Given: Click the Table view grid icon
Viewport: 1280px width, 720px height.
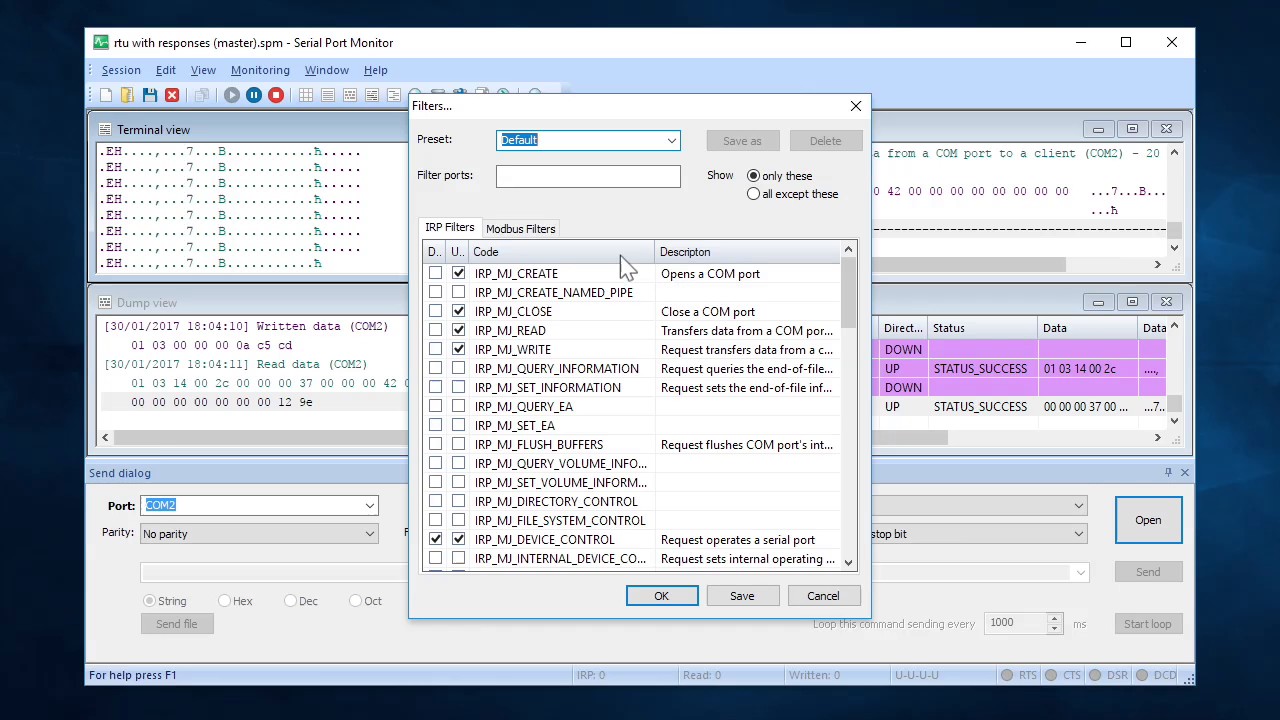Looking at the screenshot, I should pos(306,95).
